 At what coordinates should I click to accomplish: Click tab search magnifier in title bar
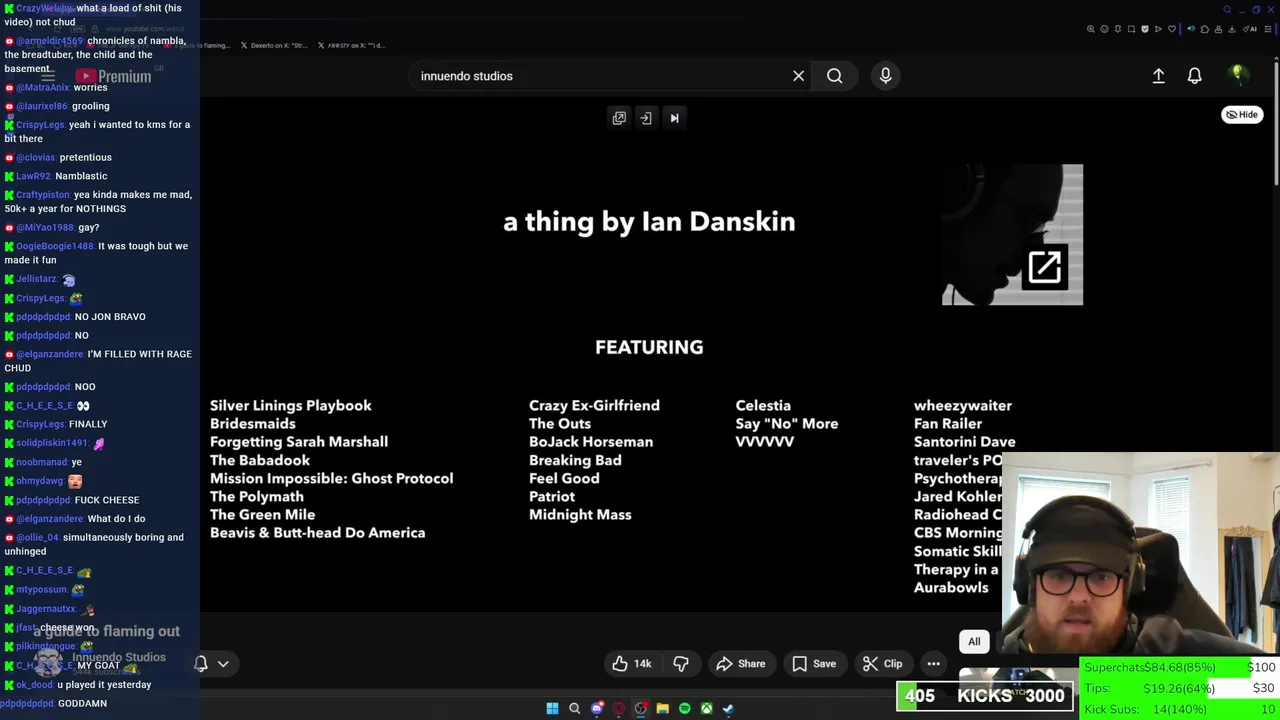(x=1227, y=10)
